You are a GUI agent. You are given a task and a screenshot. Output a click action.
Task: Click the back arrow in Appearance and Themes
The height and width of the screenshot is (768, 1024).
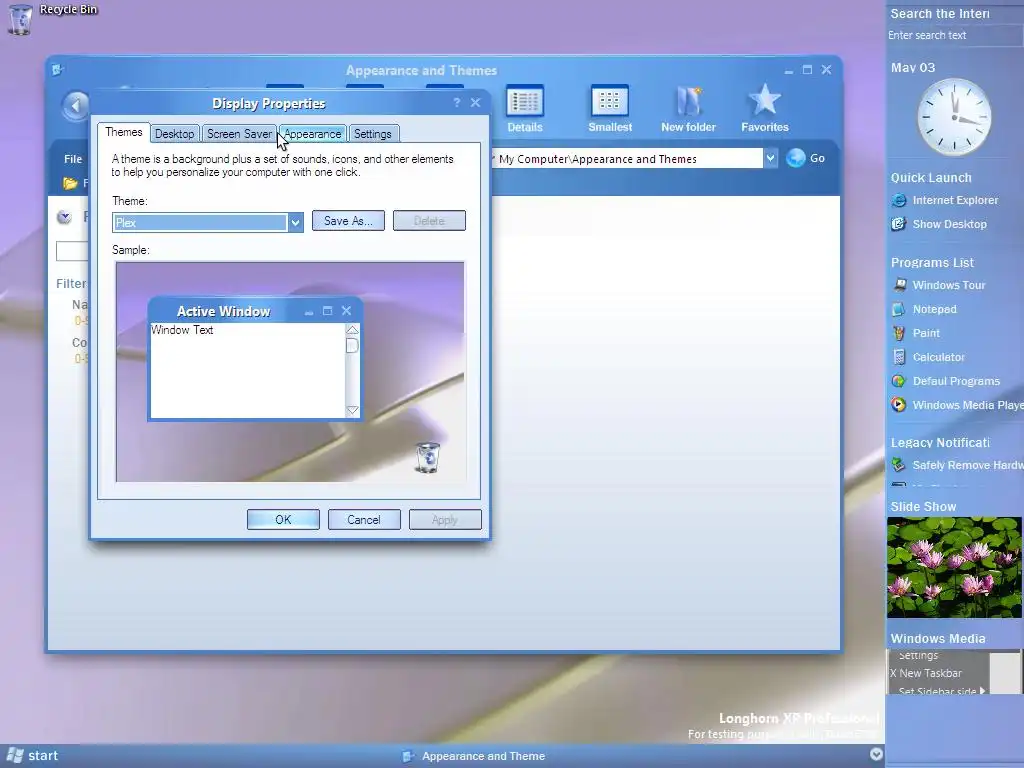point(75,105)
